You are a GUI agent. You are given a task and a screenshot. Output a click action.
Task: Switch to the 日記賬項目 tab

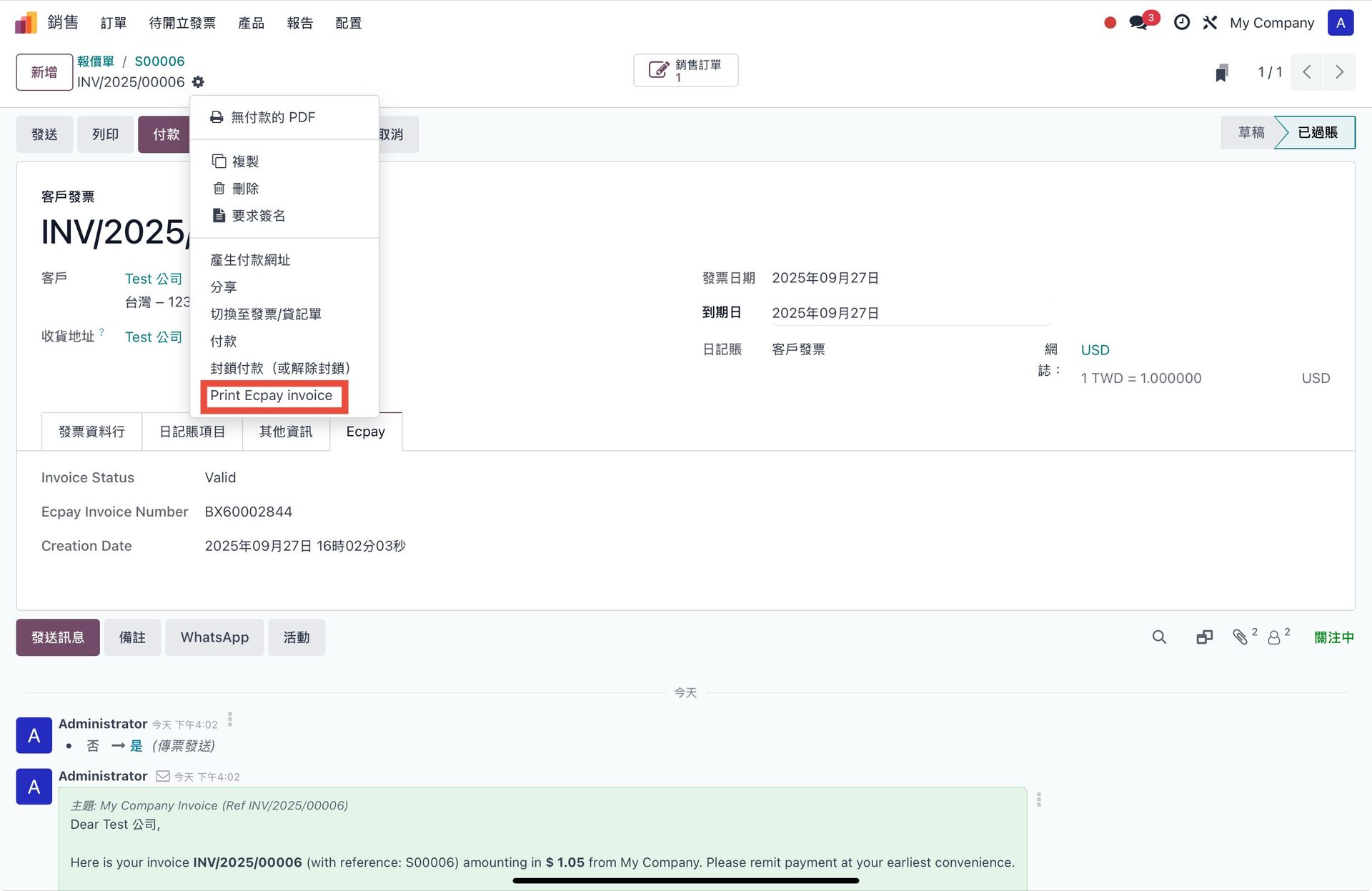(192, 432)
